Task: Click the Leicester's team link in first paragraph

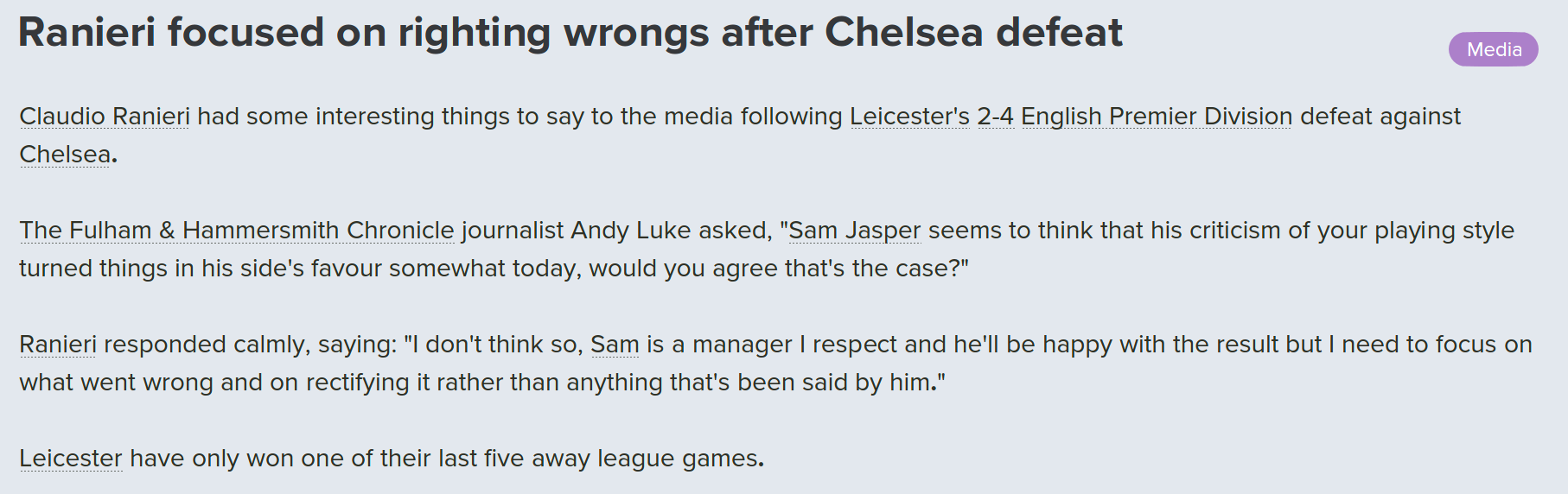Action: point(910,117)
